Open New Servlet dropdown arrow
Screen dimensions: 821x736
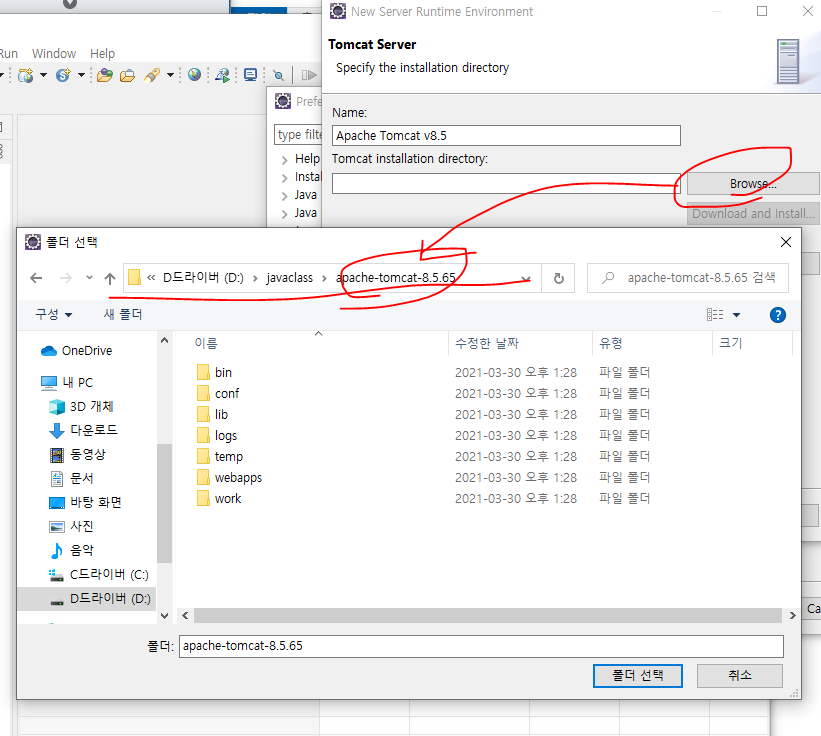pyautogui.click(x=81, y=75)
